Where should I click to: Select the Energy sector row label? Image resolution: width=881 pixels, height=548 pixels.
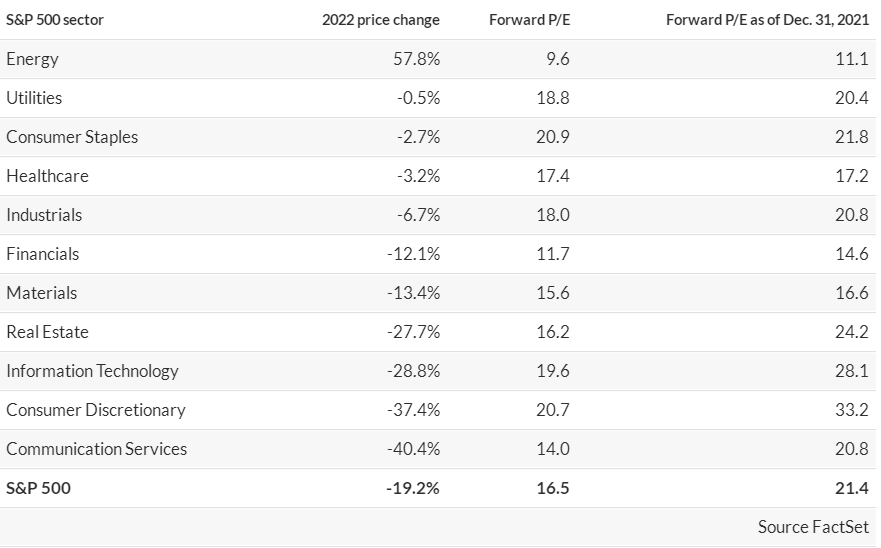33,59
